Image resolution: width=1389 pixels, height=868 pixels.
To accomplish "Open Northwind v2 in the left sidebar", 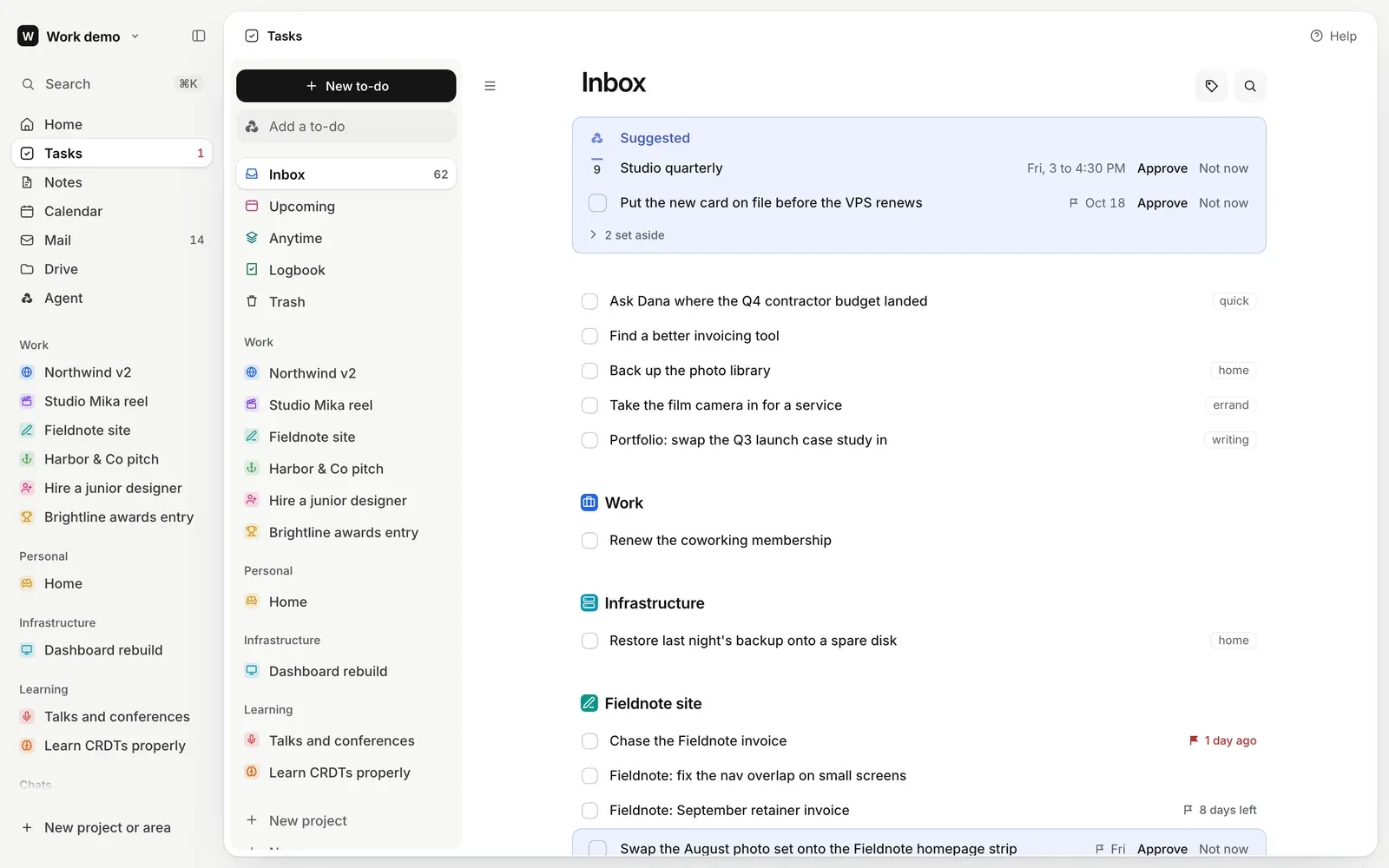I will 112,372.
